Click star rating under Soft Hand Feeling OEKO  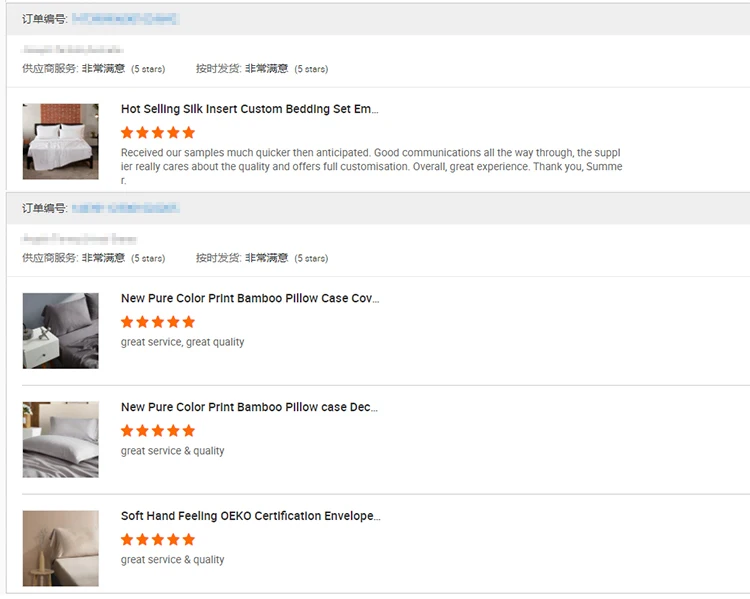[158, 540]
